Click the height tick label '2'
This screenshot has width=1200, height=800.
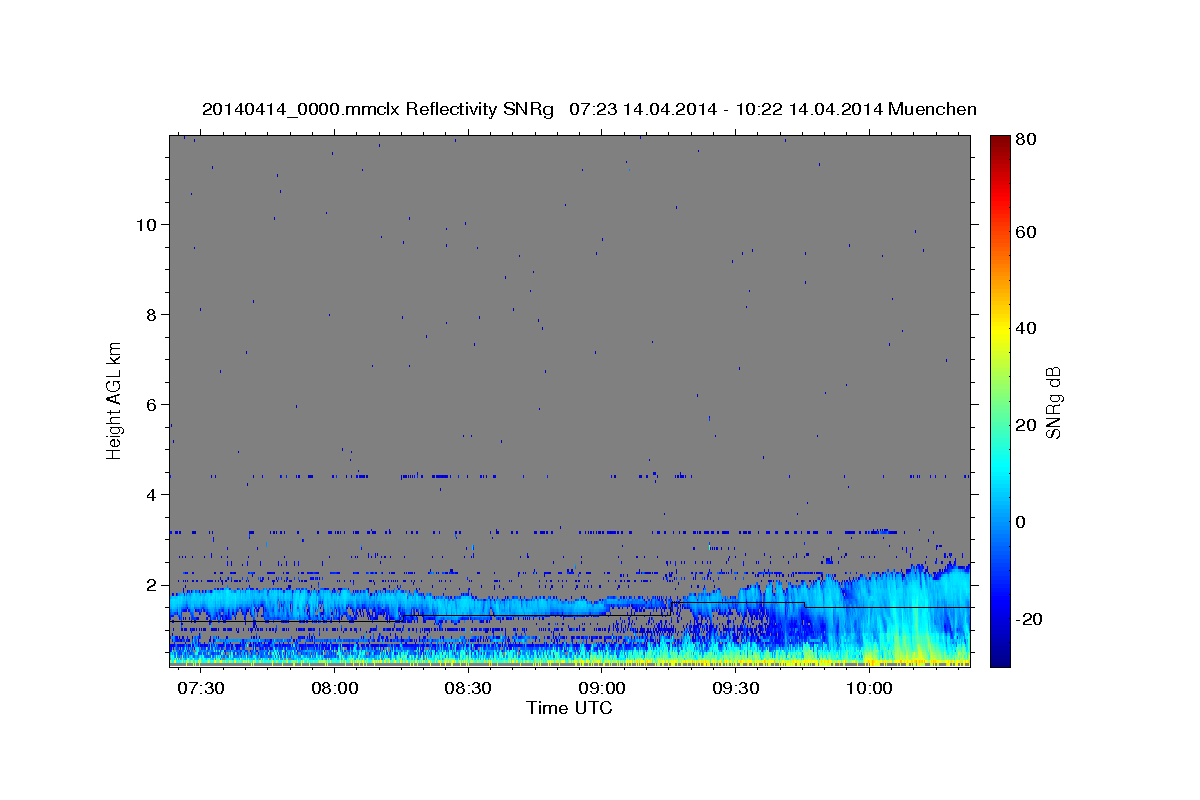click(x=152, y=584)
